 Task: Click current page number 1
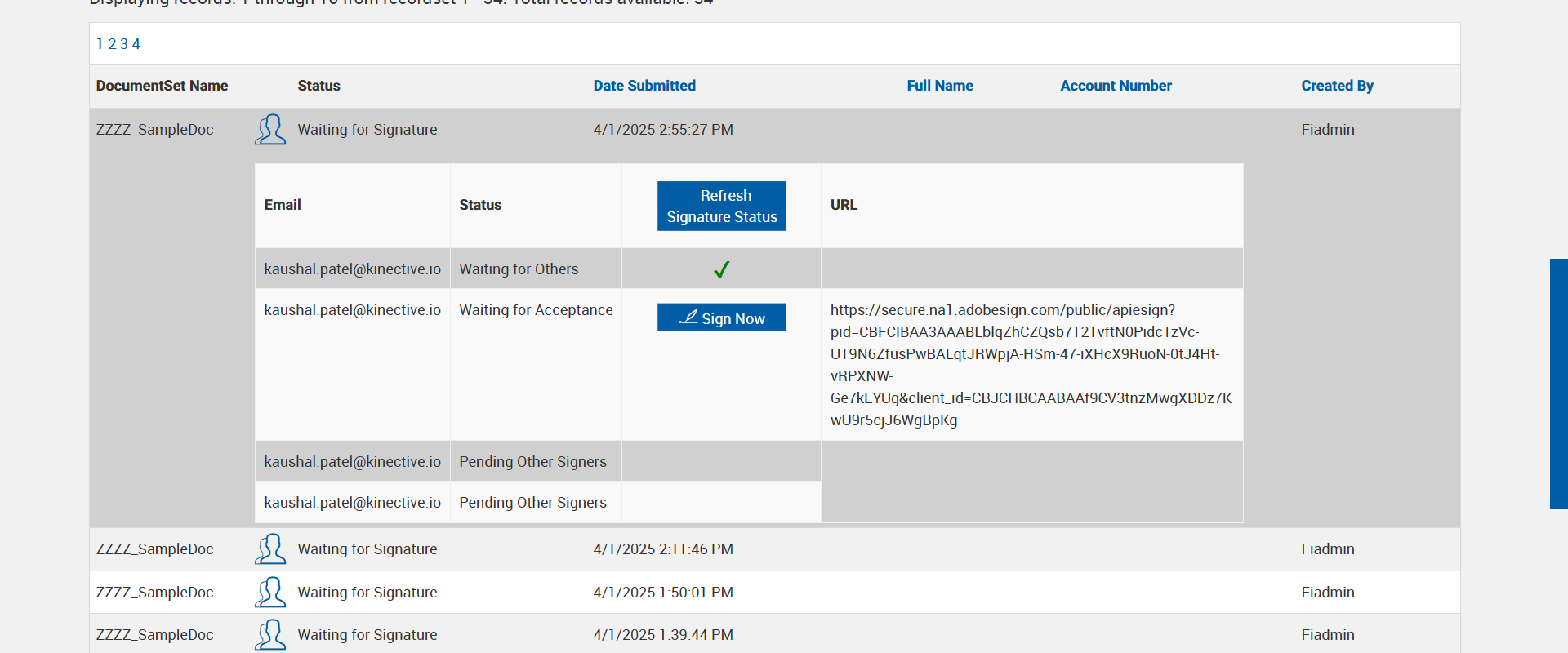[x=100, y=44]
